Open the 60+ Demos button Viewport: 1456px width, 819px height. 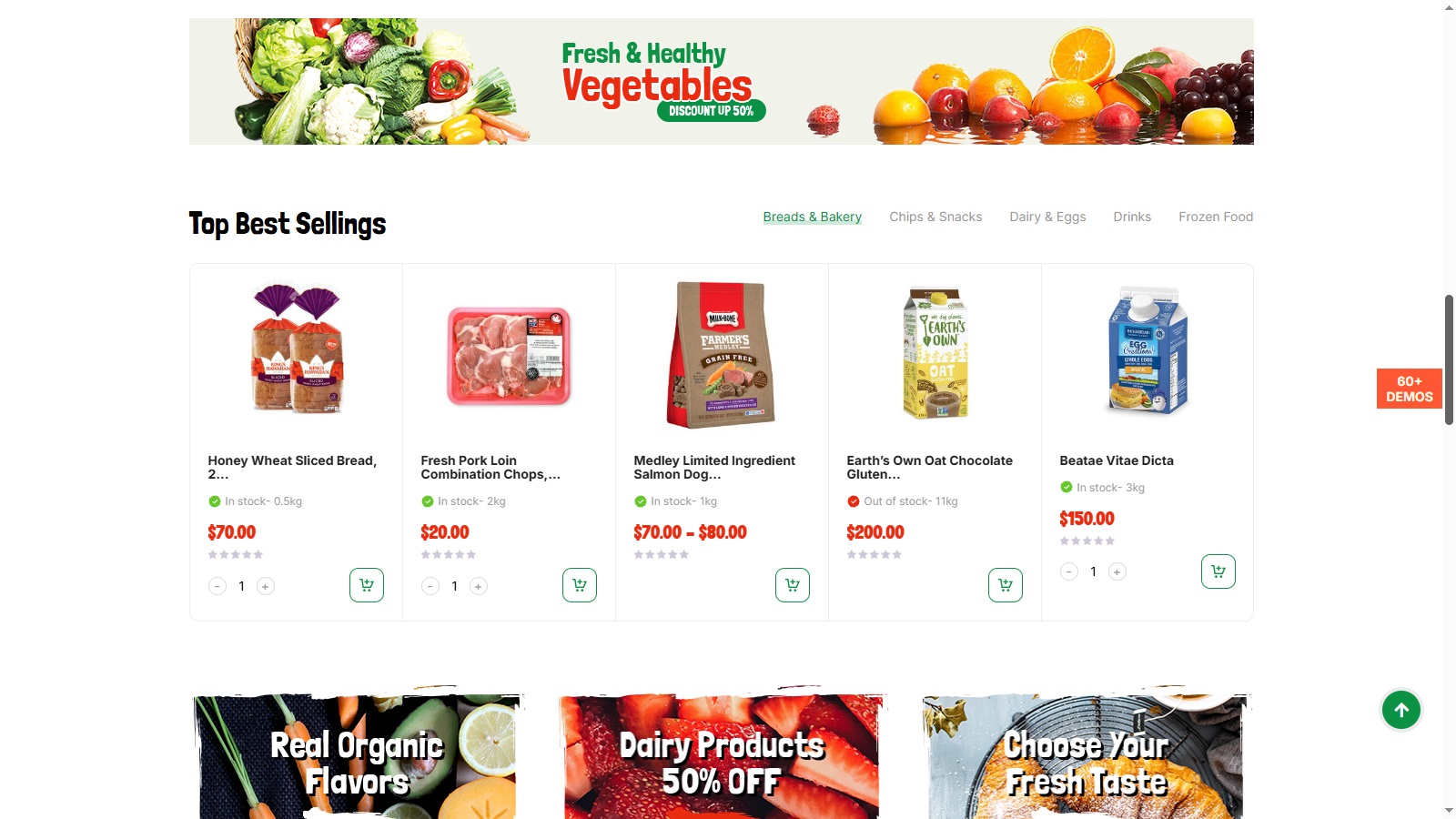(1409, 389)
